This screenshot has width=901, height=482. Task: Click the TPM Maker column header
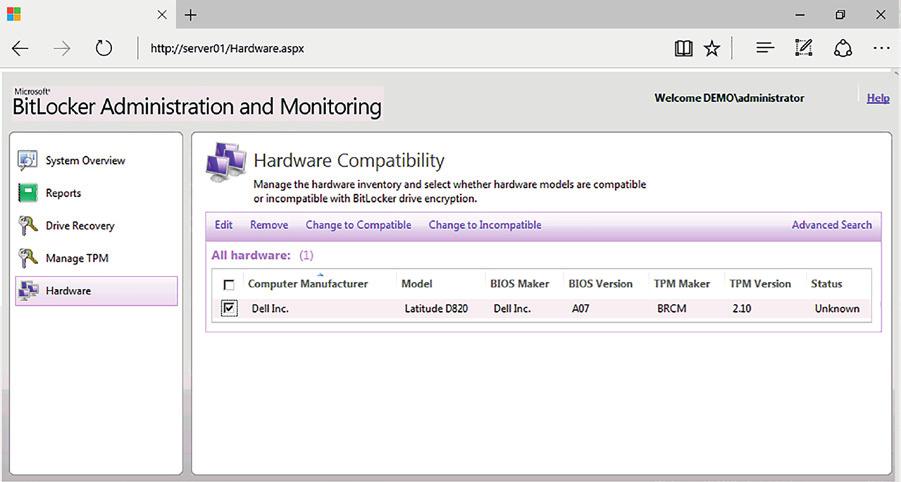(681, 283)
